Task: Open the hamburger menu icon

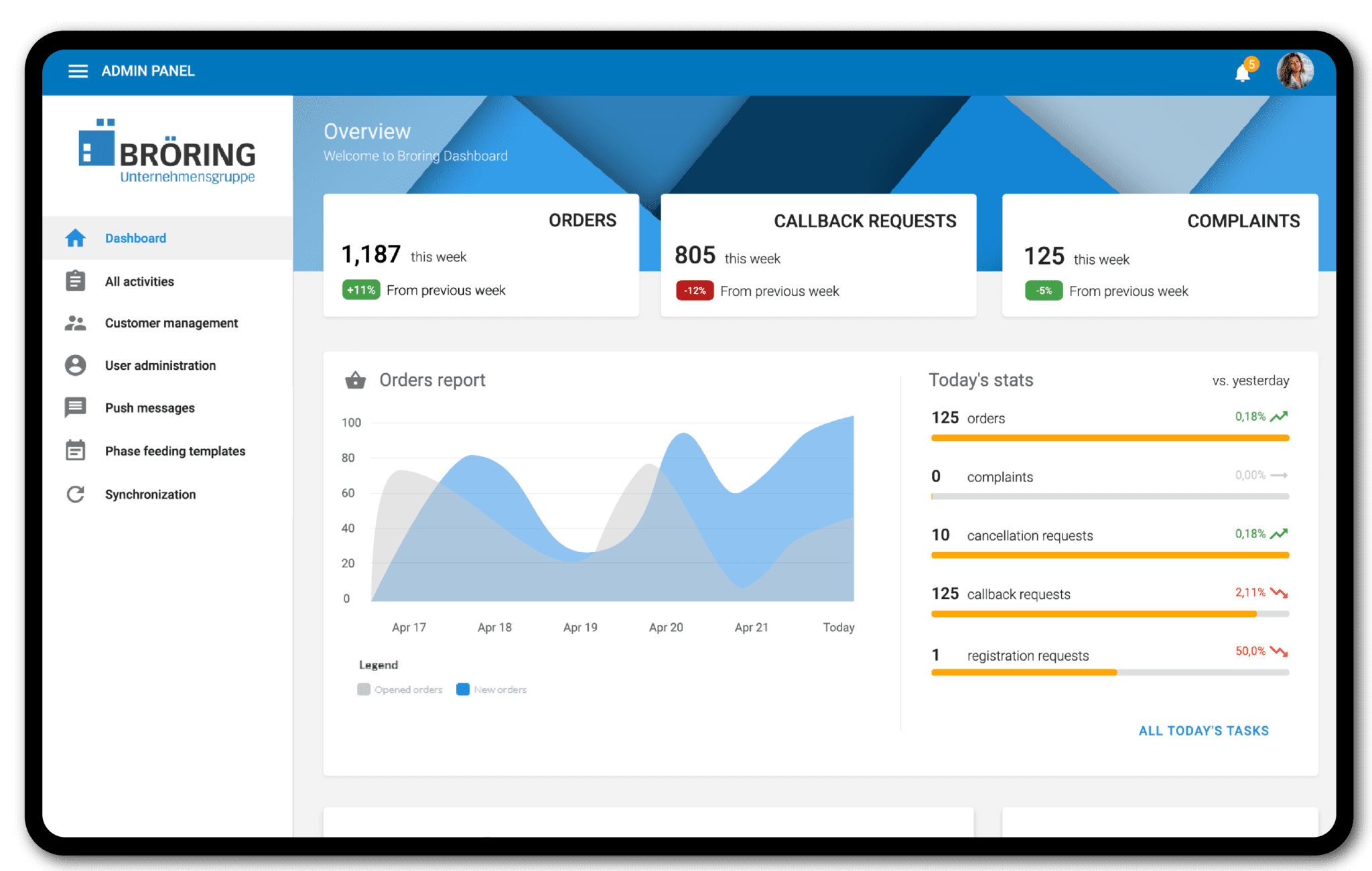Action: tap(78, 71)
